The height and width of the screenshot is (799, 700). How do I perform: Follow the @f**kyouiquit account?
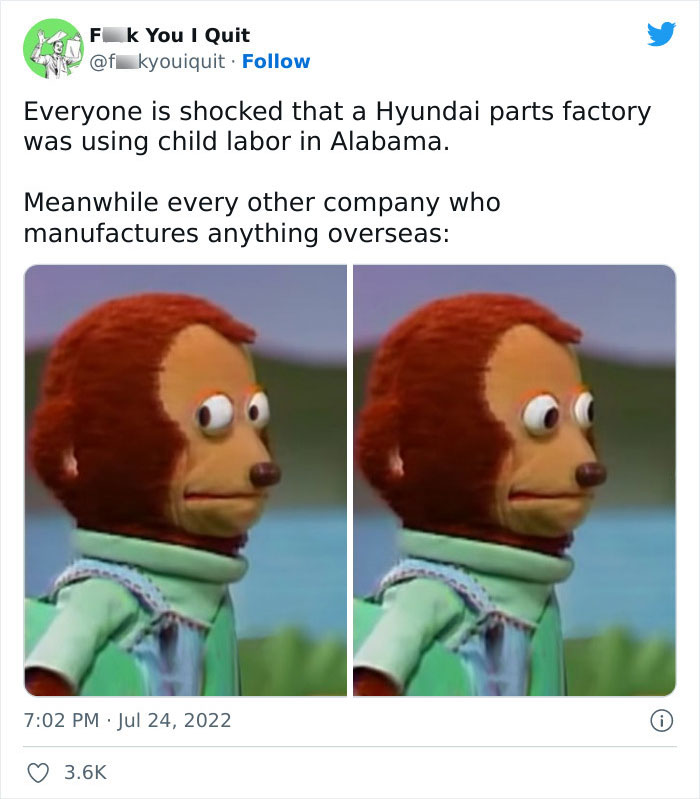[x=276, y=61]
